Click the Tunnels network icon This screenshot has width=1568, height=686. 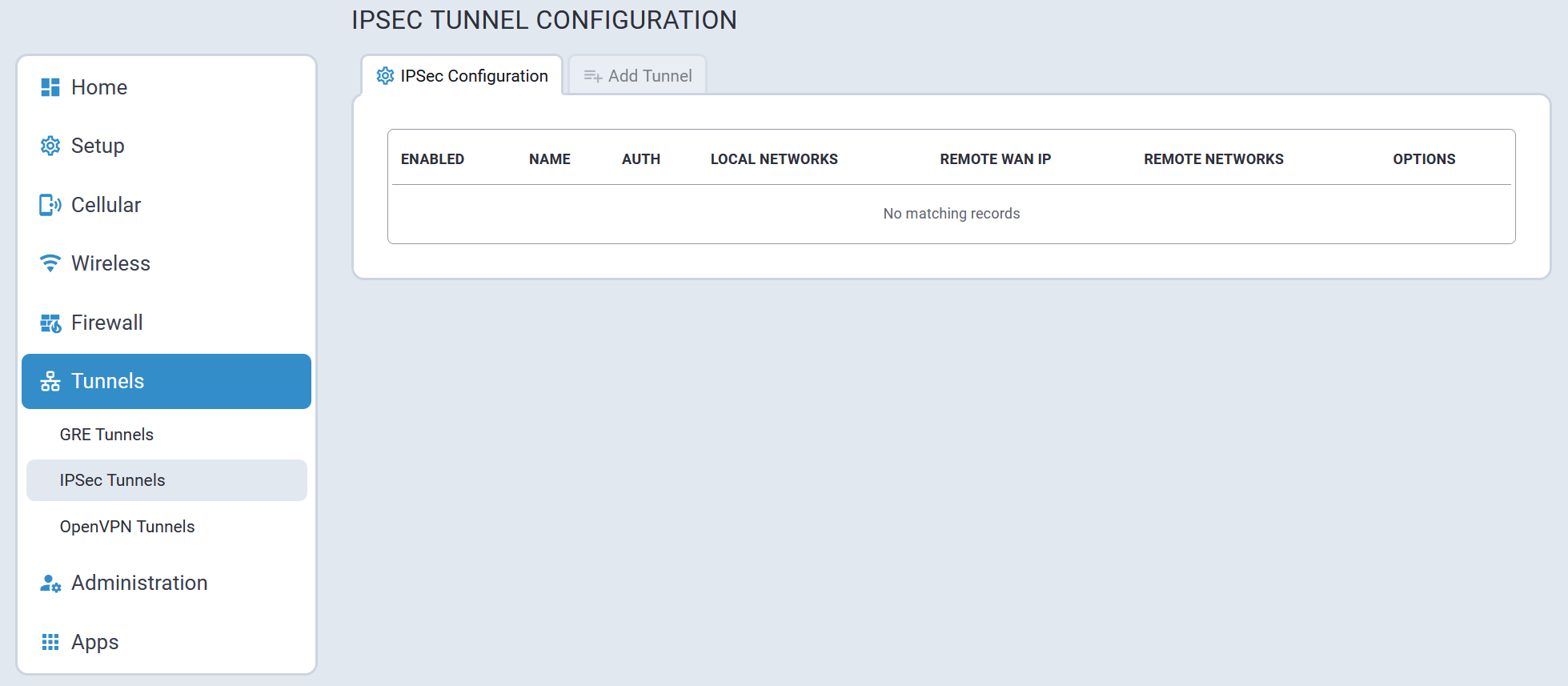(50, 382)
